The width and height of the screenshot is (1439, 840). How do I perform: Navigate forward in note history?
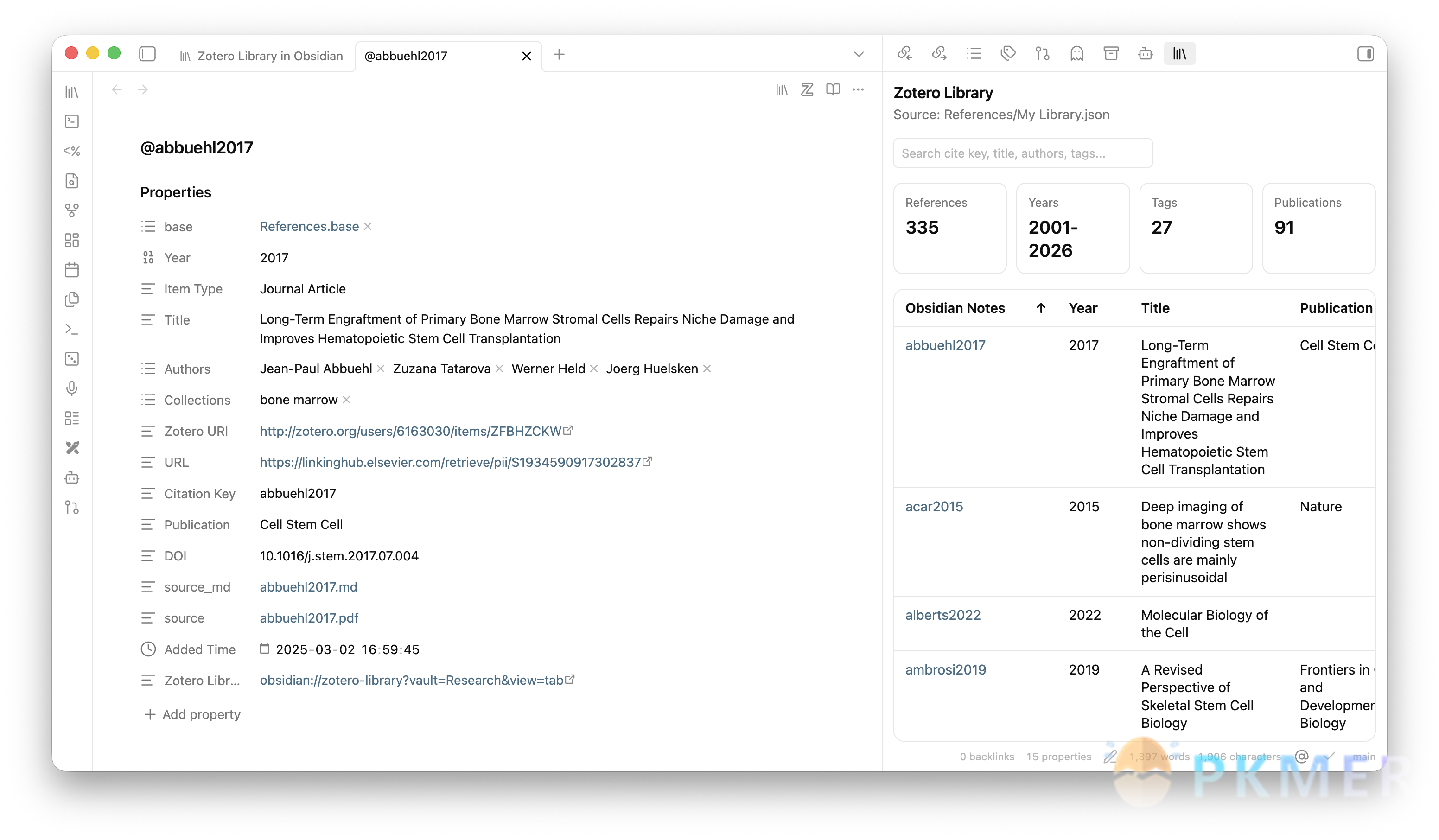(143, 89)
